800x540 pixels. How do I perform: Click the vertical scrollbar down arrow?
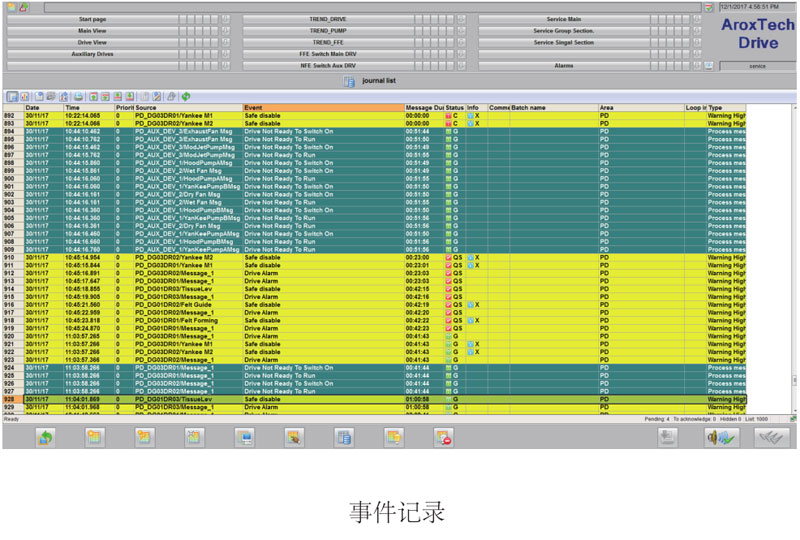(x=794, y=411)
